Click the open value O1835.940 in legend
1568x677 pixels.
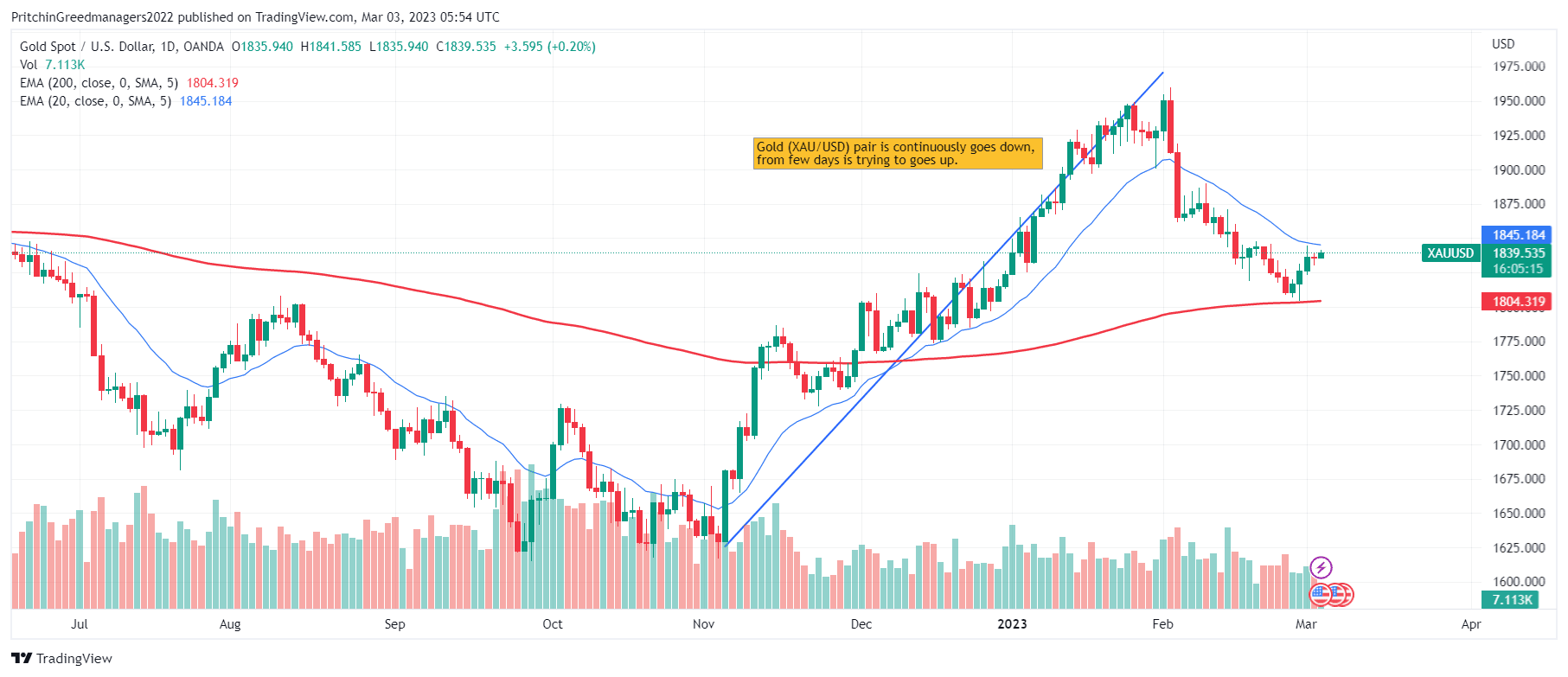pyautogui.click(x=263, y=47)
